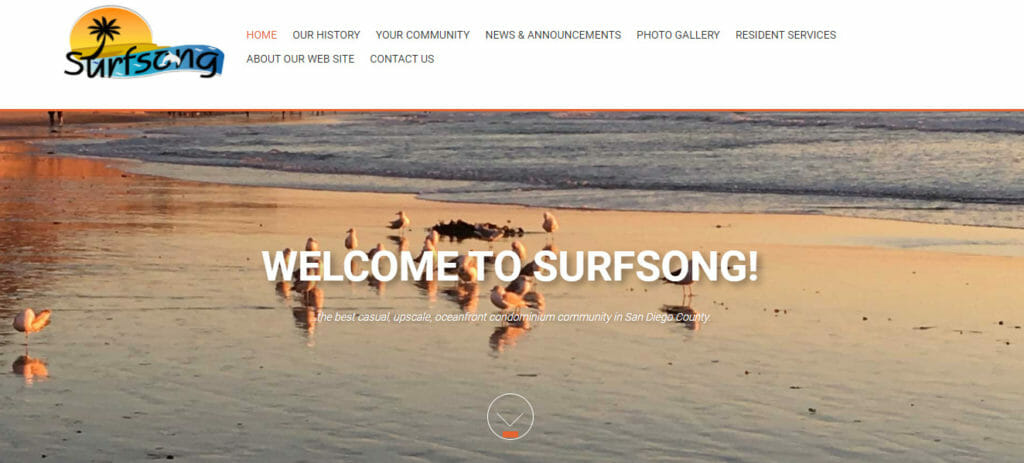
Task: Click the Welcome to Surfsong heading
Action: 510,266
